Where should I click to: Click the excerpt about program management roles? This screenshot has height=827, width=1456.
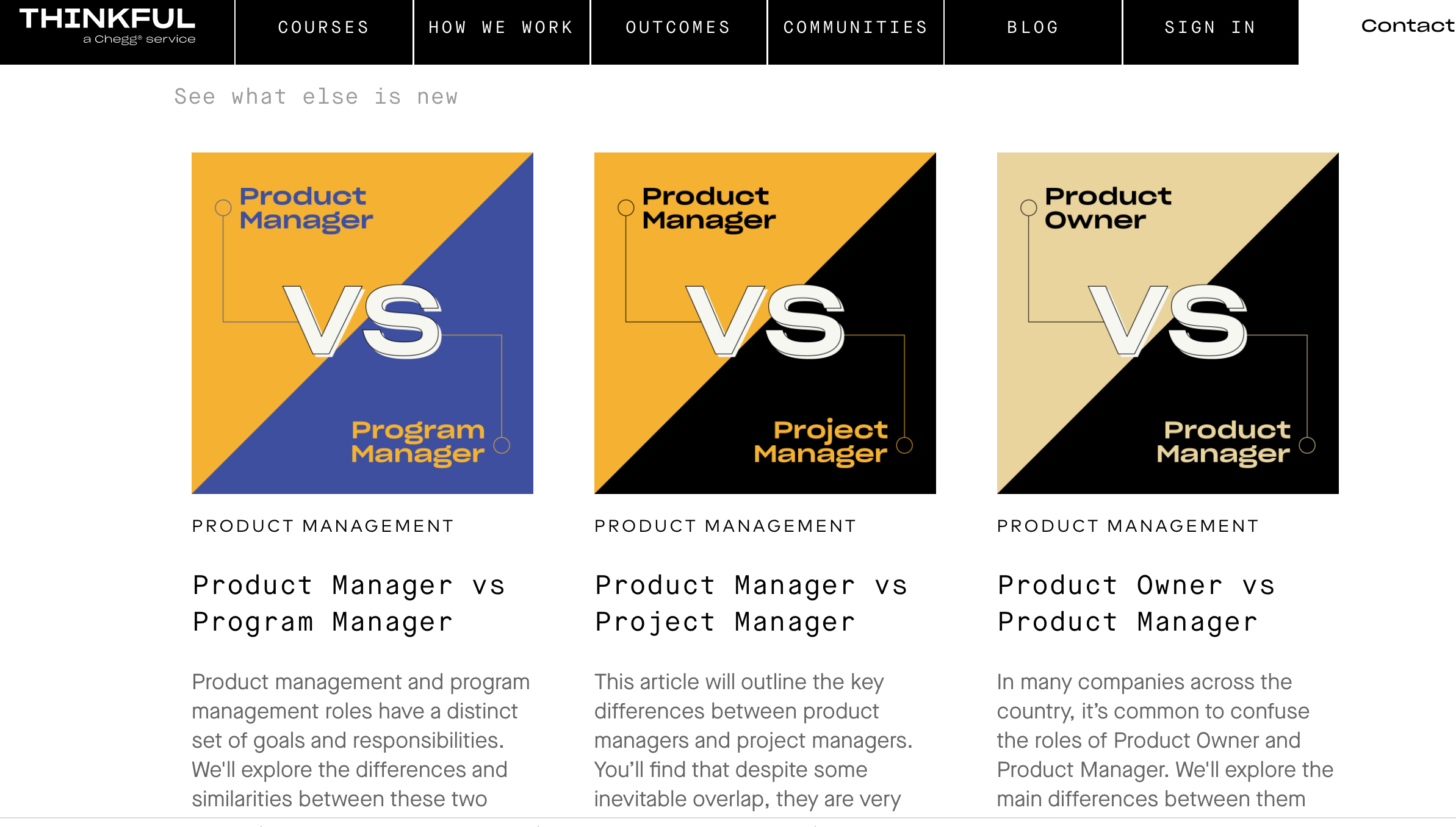click(x=361, y=740)
